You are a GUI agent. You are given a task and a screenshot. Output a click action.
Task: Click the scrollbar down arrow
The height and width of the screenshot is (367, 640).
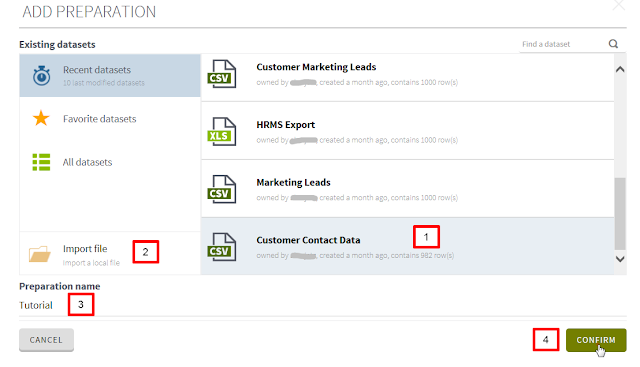(x=620, y=259)
